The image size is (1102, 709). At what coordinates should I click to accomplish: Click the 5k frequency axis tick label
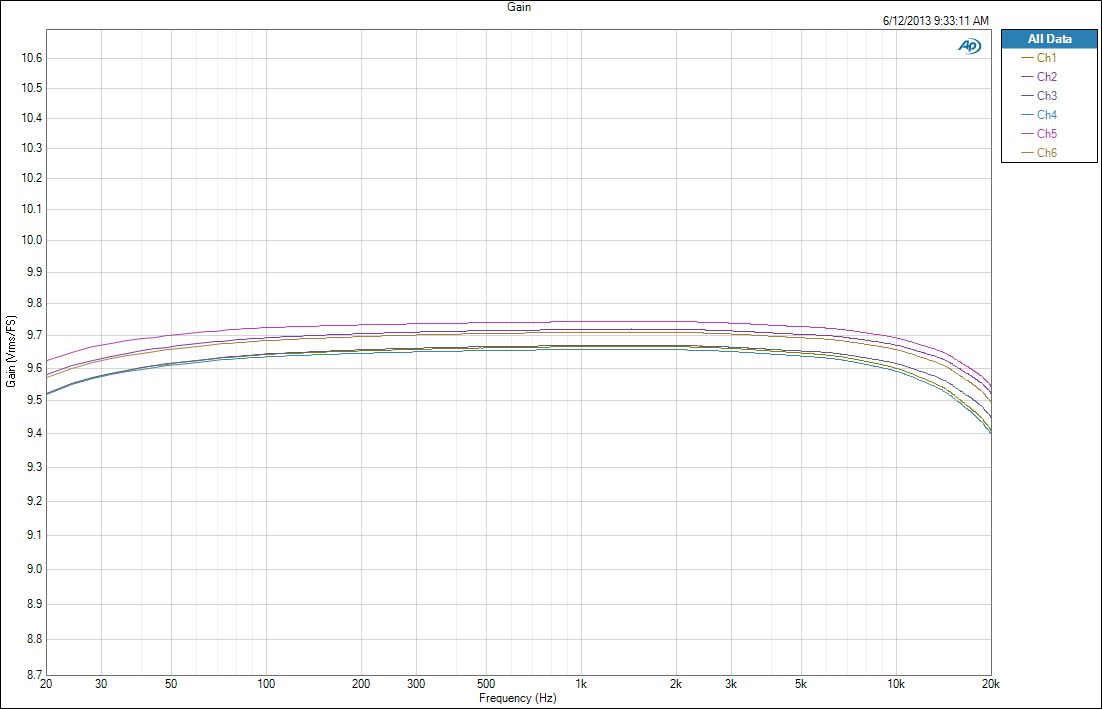coord(800,684)
